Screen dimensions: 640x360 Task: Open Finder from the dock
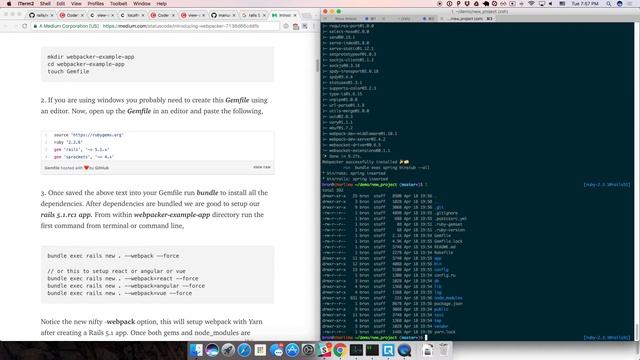point(196,350)
